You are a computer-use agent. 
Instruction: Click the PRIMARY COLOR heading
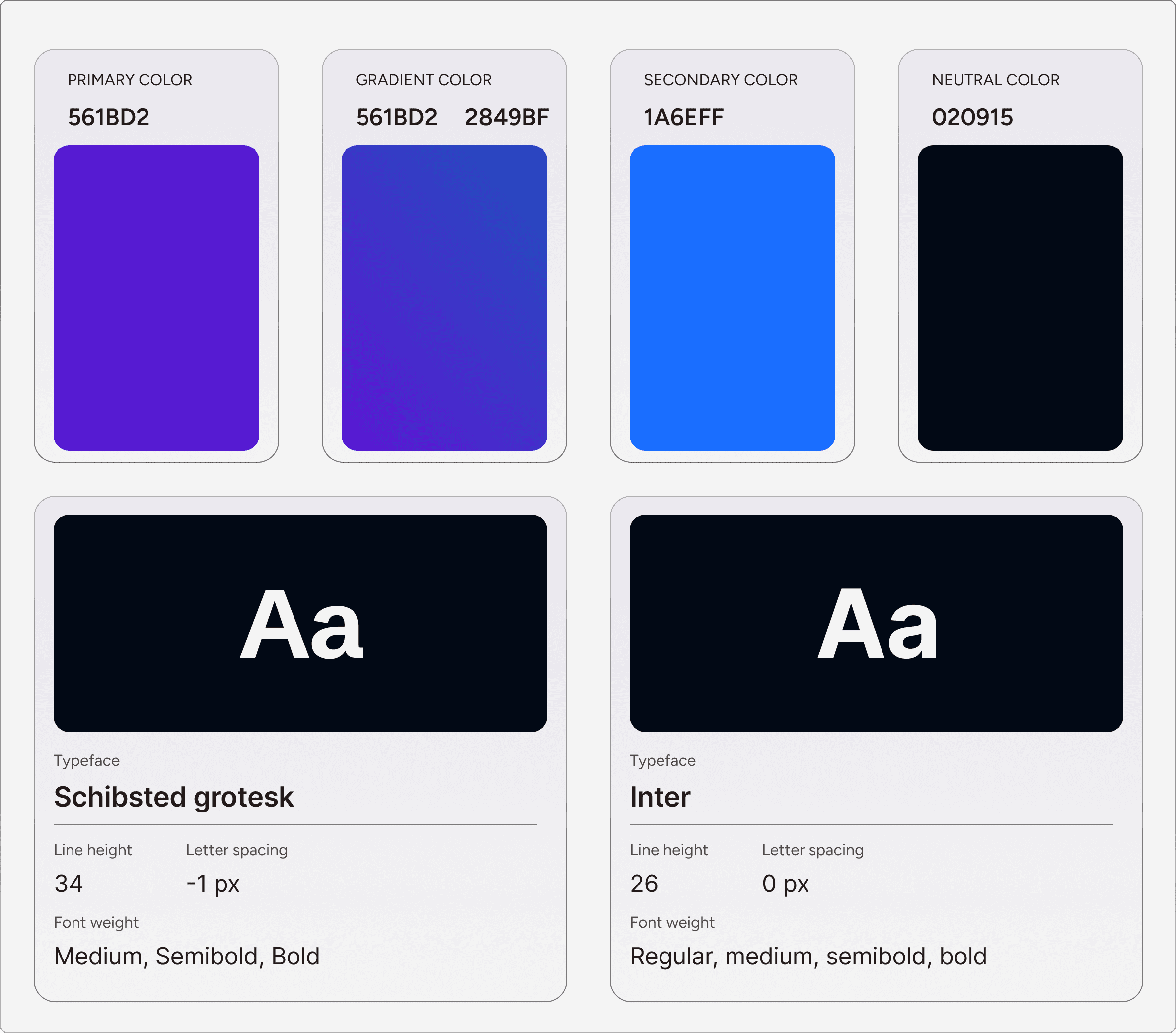[x=130, y=80]
